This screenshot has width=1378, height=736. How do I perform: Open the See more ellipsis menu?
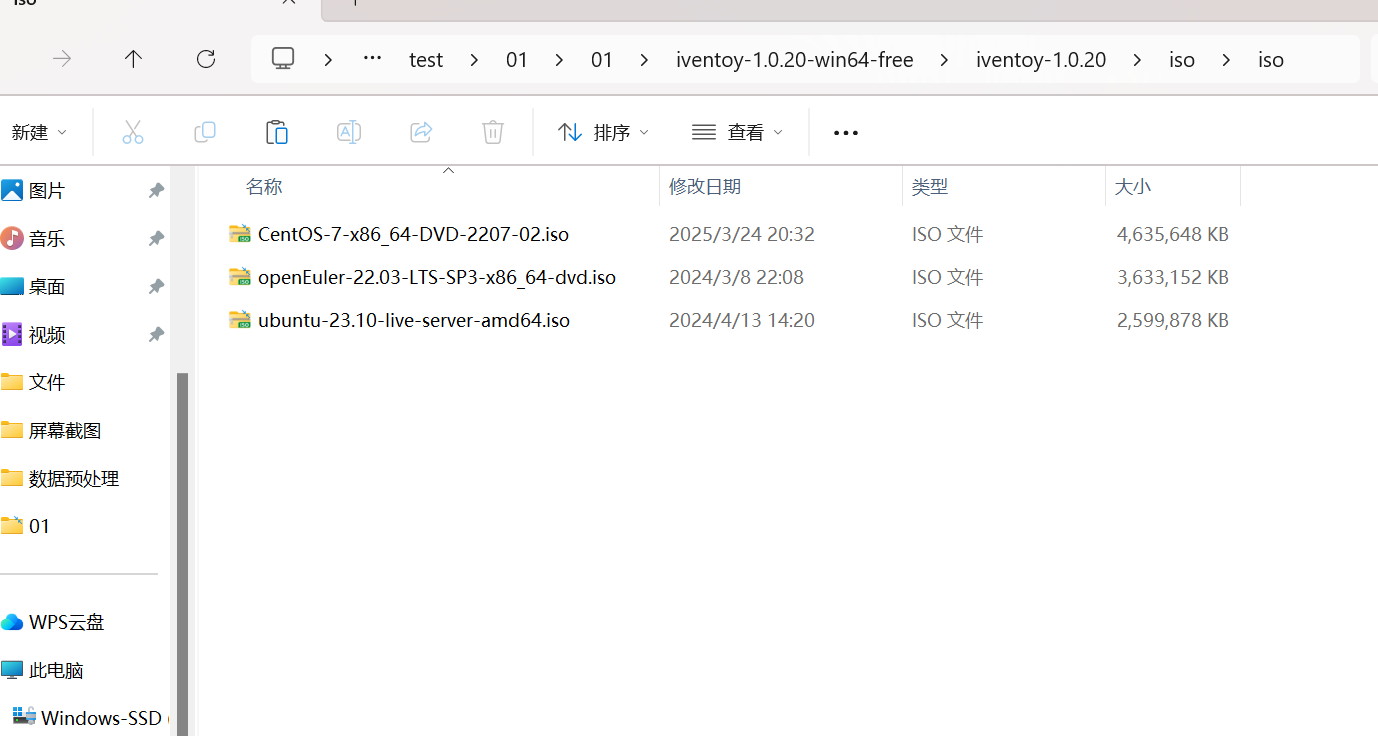click(x=846, y=133)
